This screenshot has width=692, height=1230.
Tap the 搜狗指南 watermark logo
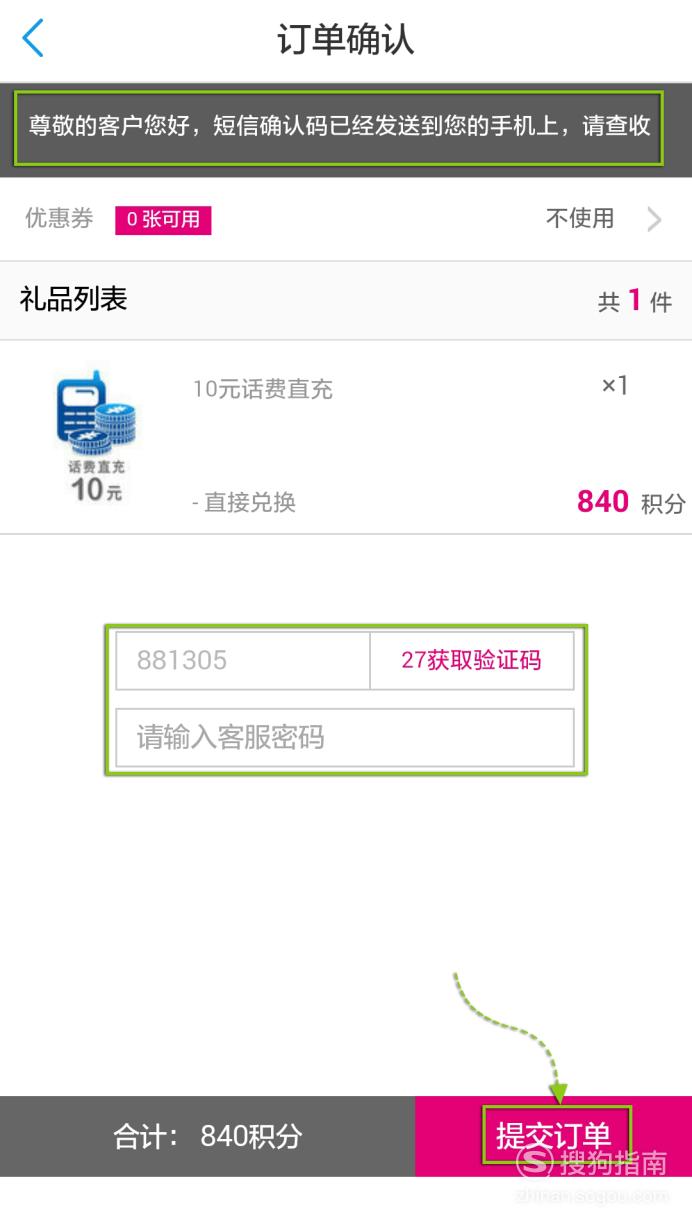tap(592, 1163)
